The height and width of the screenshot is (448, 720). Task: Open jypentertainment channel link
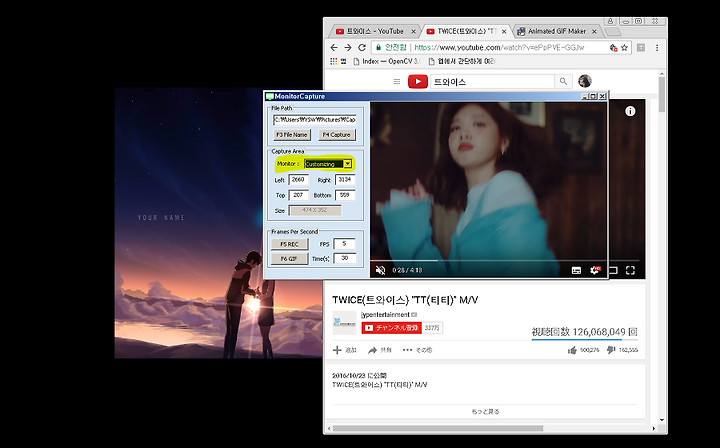(385, 314)
